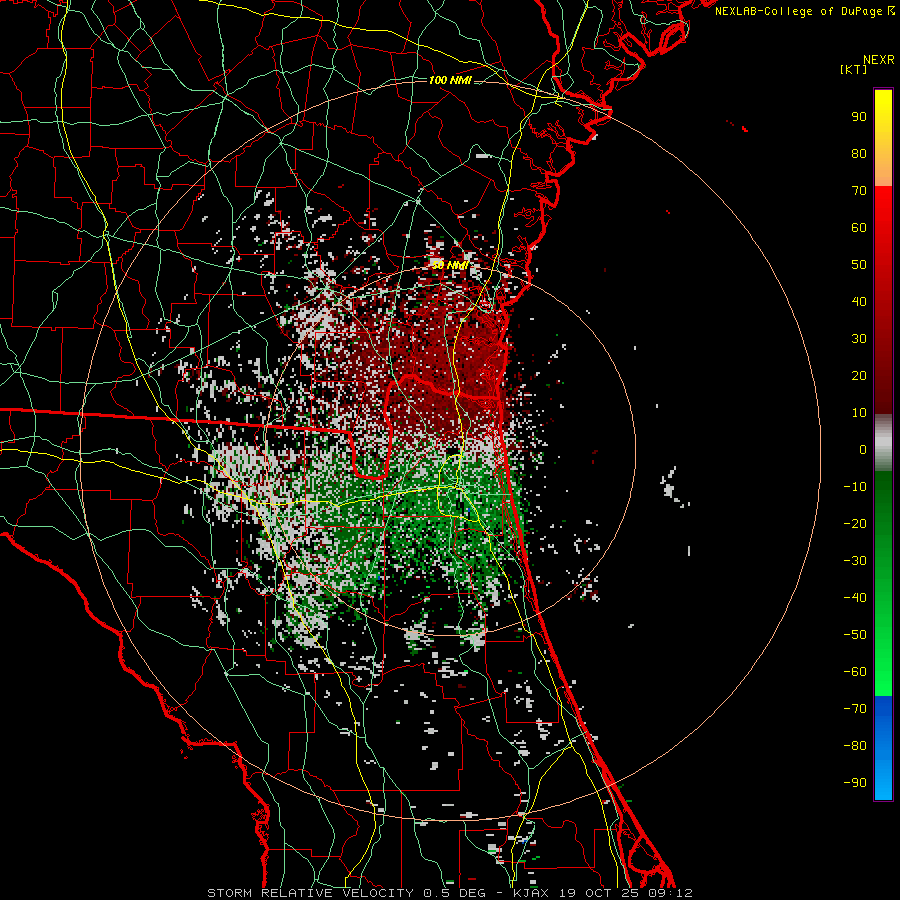Select the positive 70 scale value
This screenshot has height=900, width=900.
(x=859, y=191)
